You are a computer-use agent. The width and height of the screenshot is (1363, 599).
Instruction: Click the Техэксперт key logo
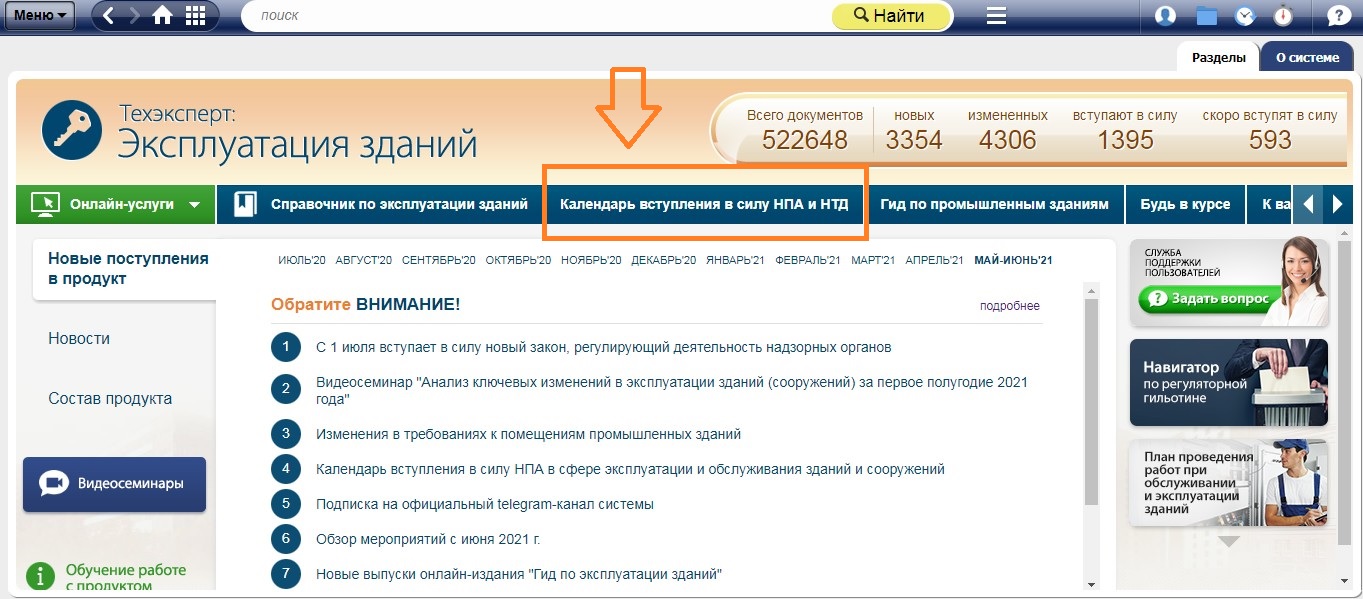point(72,130)
